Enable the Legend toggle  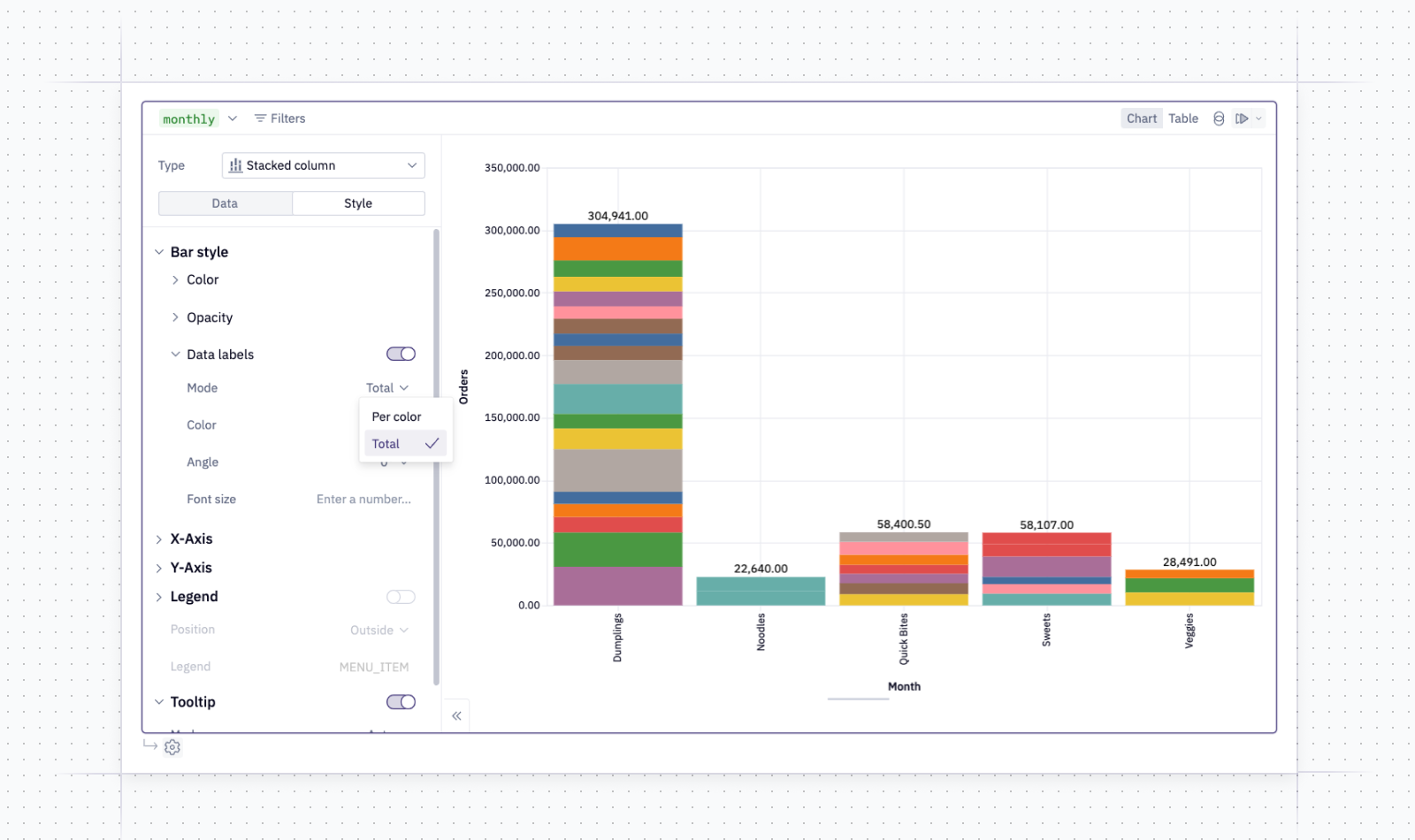(x=401, y=597)
